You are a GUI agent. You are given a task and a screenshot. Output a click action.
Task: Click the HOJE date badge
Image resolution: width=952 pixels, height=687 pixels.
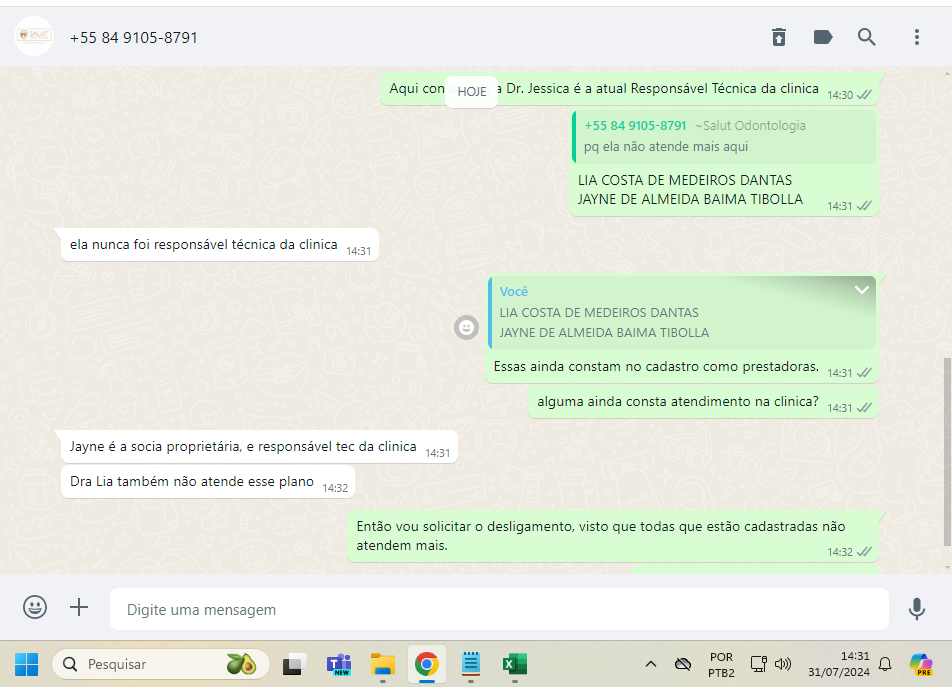click(x=472, y=92)
